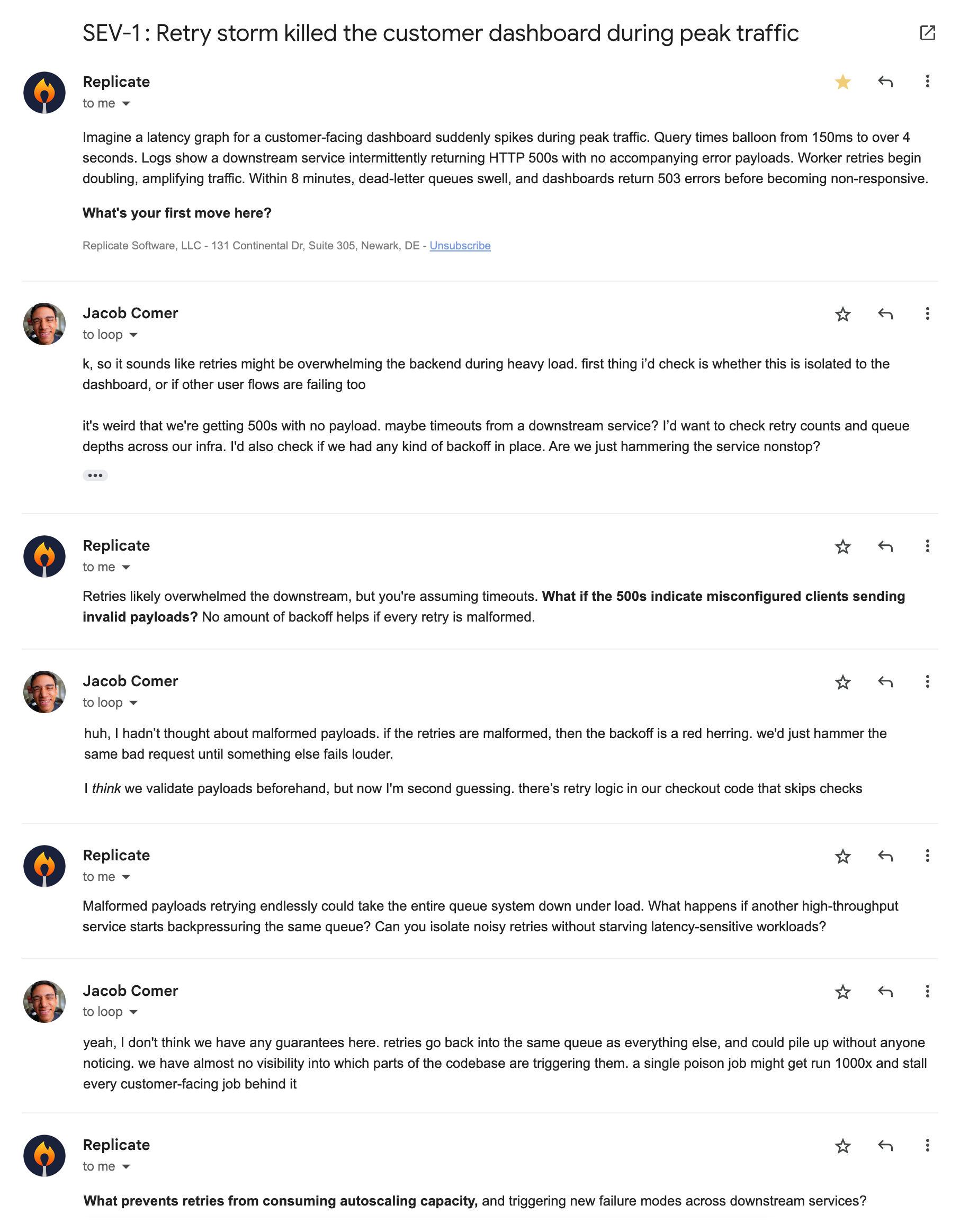960x1232 pixels.
Task: Reply to the last Replicate message
Action: click(885, 1146)
